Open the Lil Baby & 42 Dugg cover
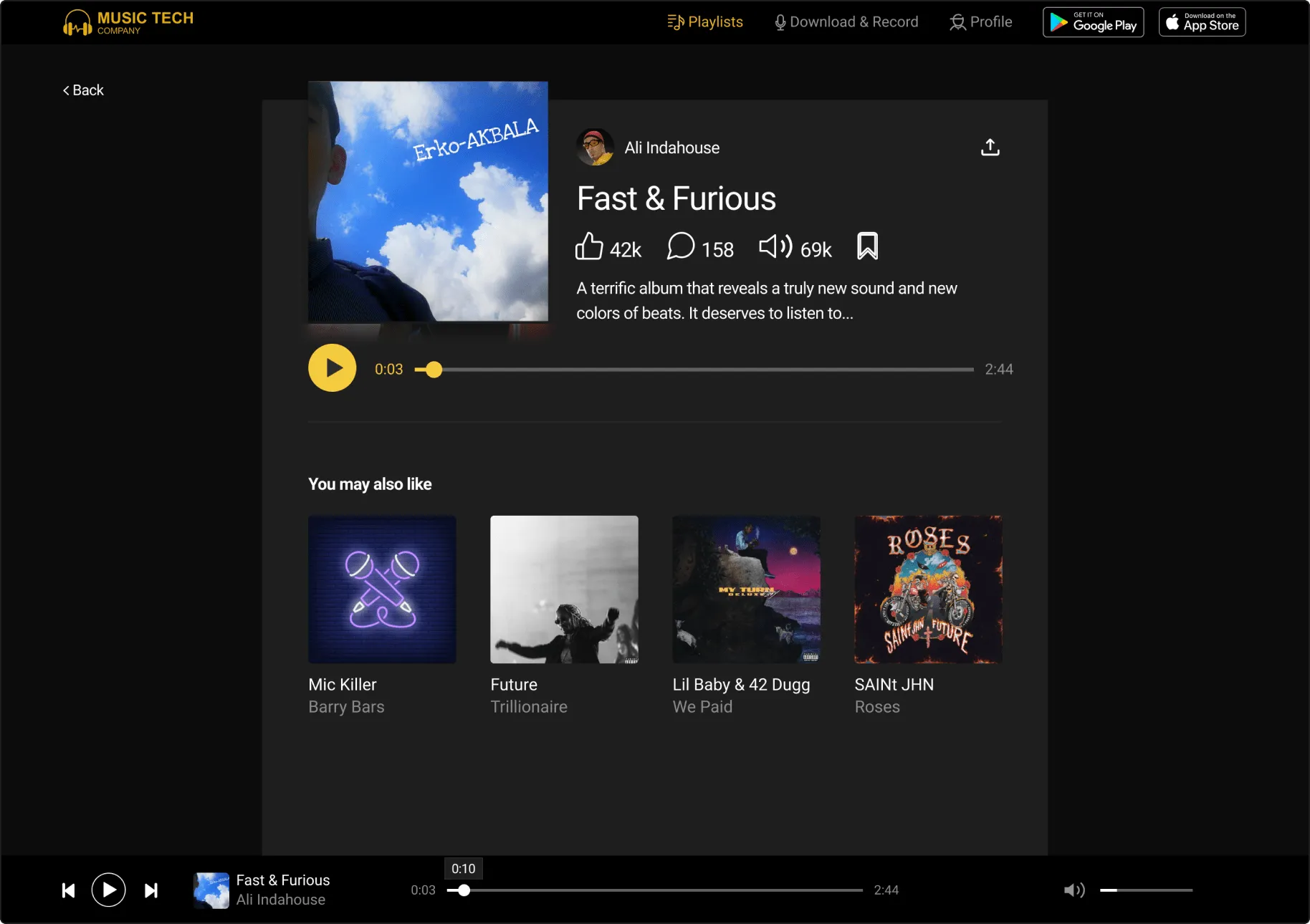Screen dimensions: 1310x924 (746, 589)
